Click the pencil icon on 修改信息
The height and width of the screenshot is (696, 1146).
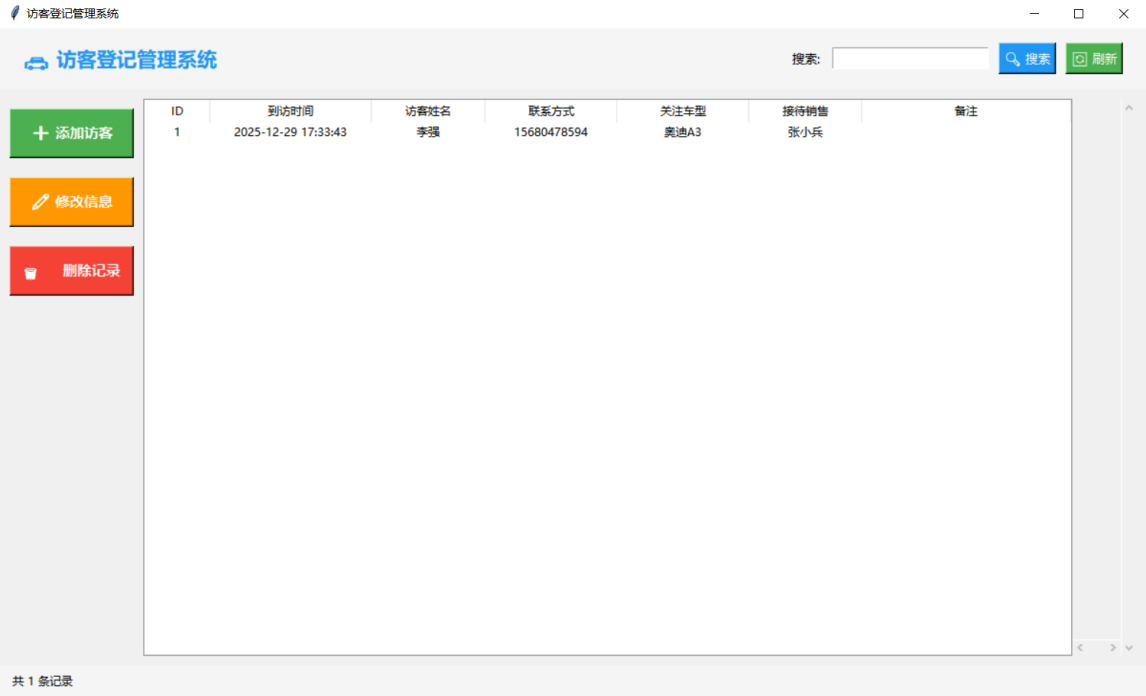[x=40, y=202]
